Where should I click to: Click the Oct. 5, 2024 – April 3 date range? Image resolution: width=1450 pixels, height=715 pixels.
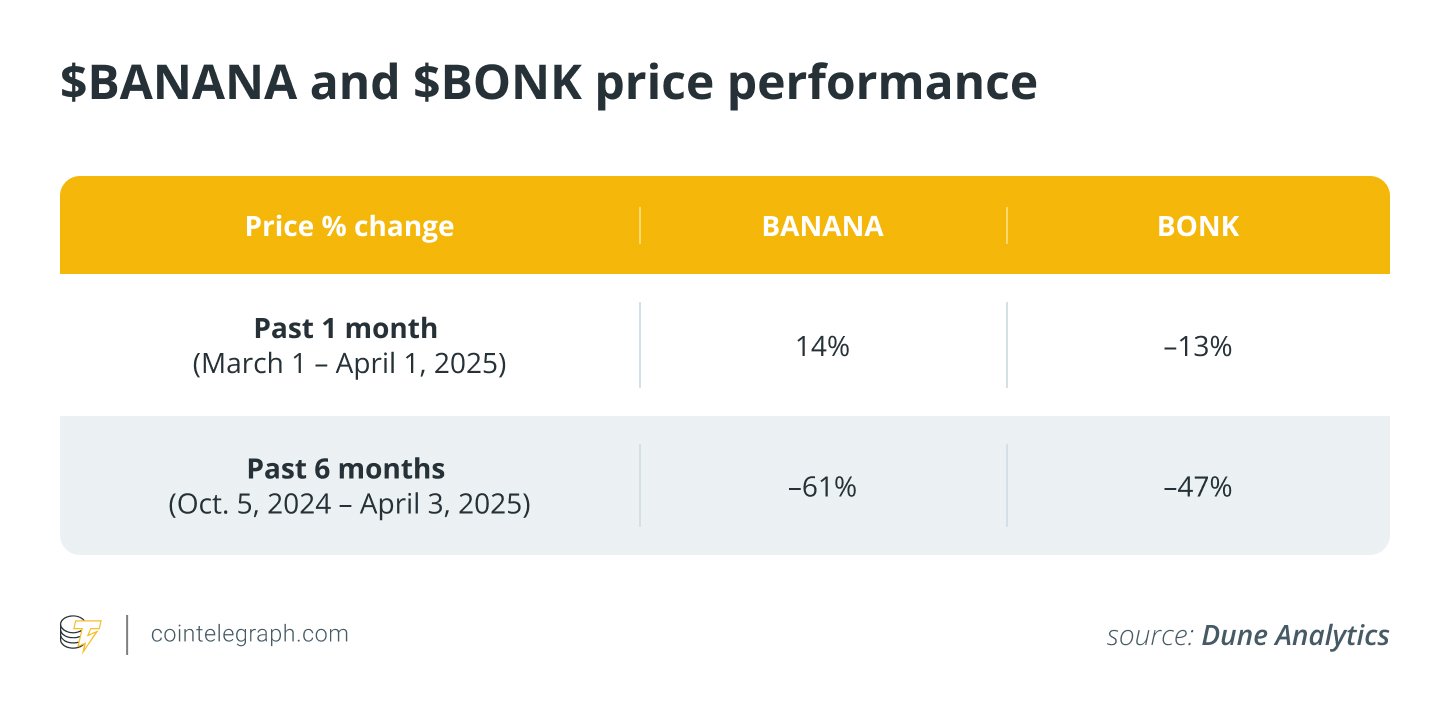point(349,504)
